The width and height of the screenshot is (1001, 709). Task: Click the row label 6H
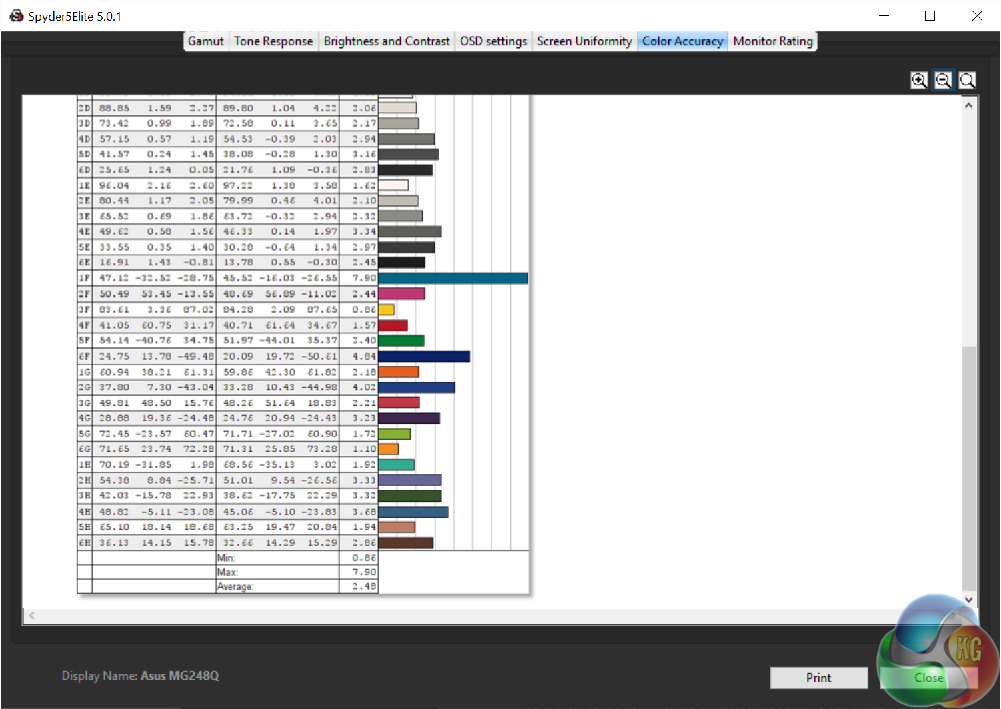(84, 542)
